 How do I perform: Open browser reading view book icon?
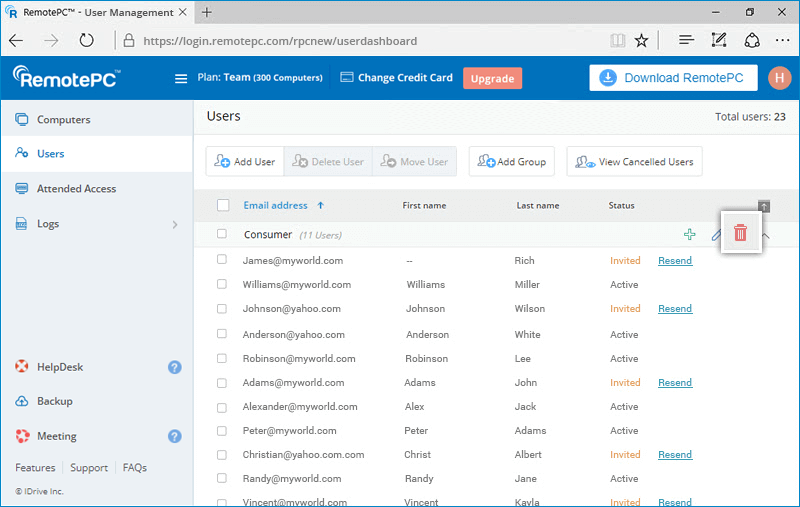tap(617, 40)
